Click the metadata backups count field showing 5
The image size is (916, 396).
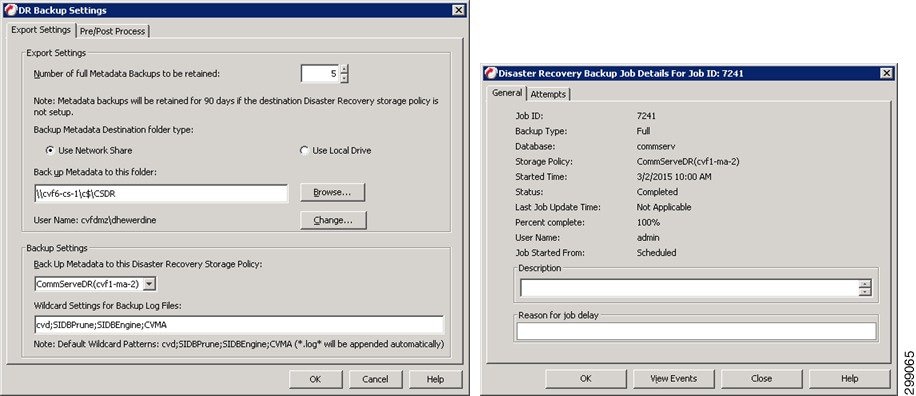click(x=320, y=74)
